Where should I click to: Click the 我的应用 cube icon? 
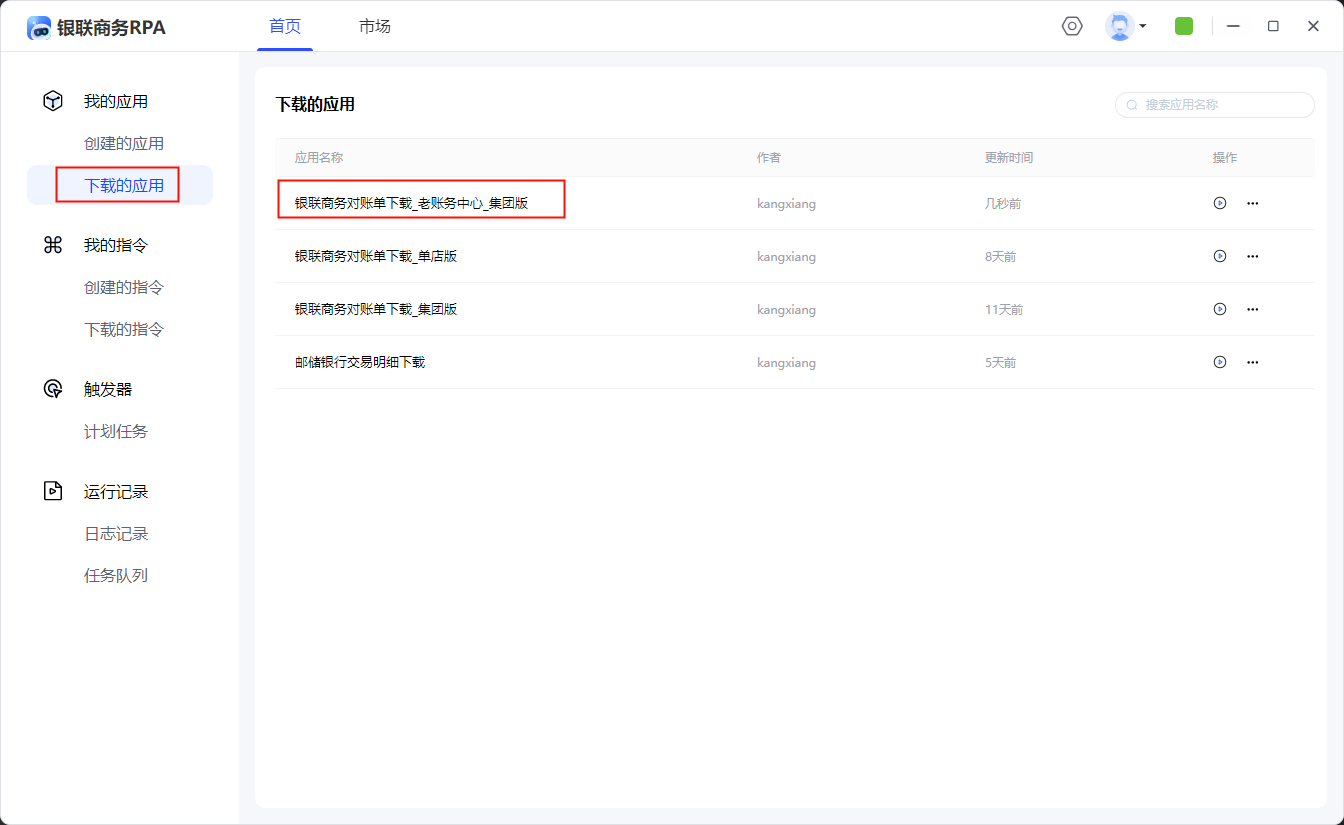point(53,101)
